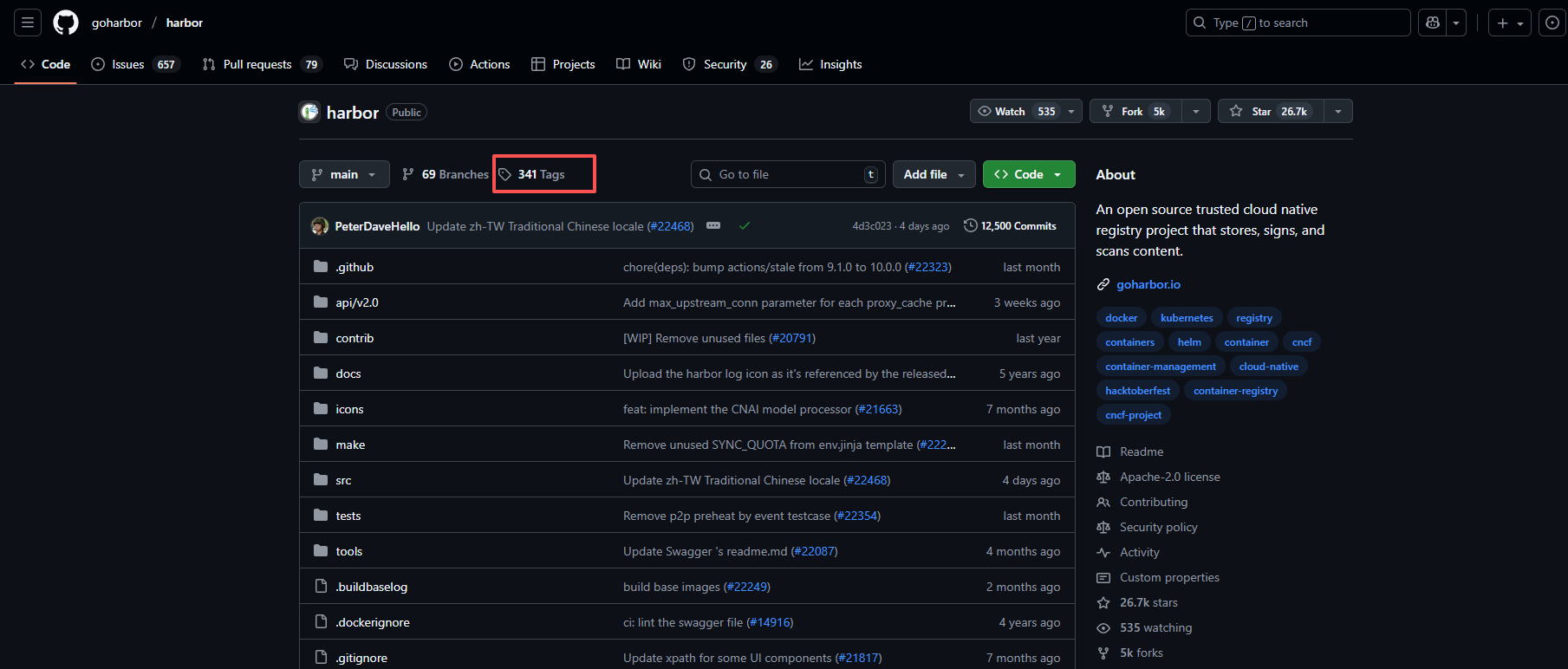1568x669 pixels.
Task: Open the .gitignore file
Action: [x=361, y=658]
